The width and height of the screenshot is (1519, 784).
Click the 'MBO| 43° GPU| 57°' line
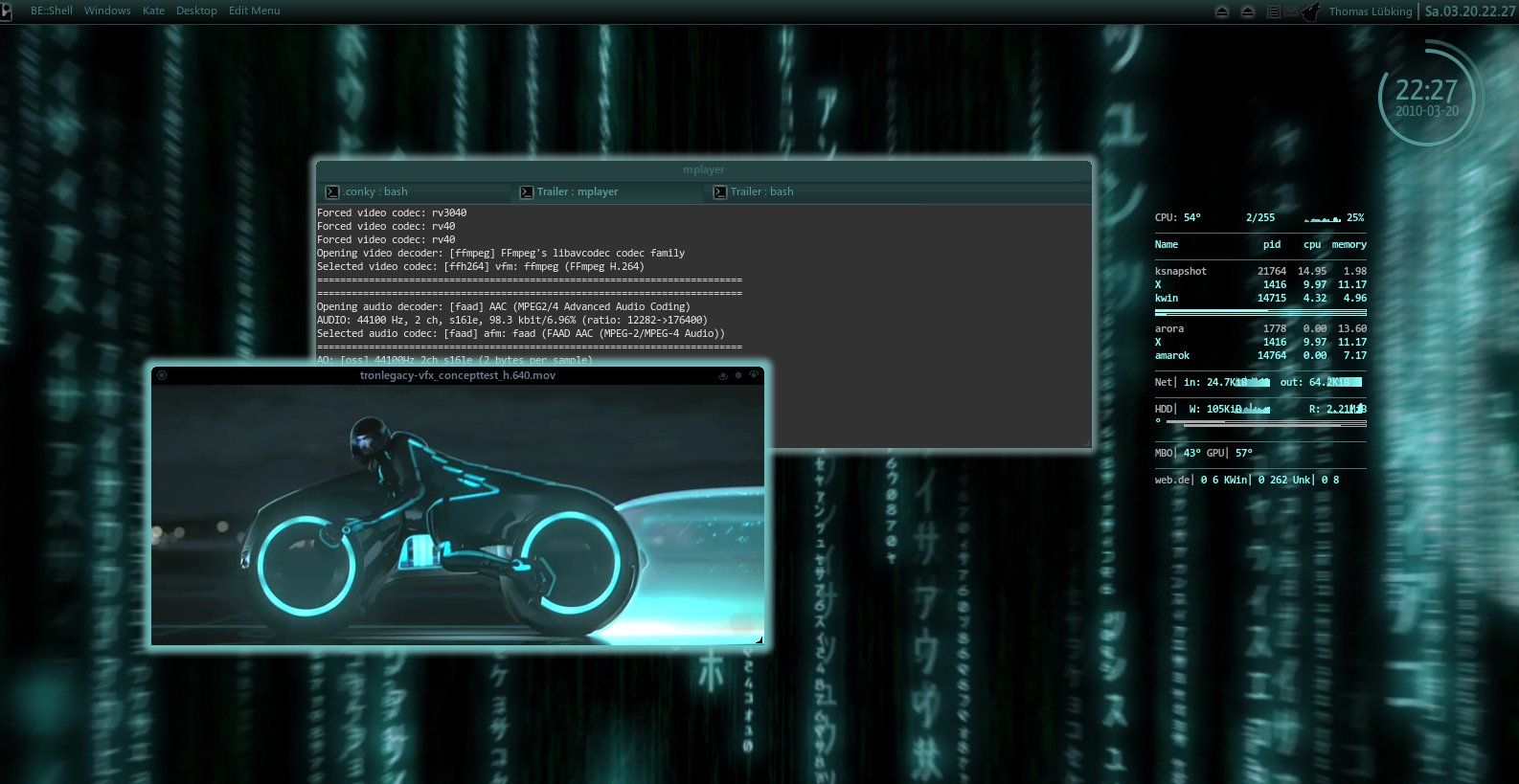click(x=1204, y=453)
